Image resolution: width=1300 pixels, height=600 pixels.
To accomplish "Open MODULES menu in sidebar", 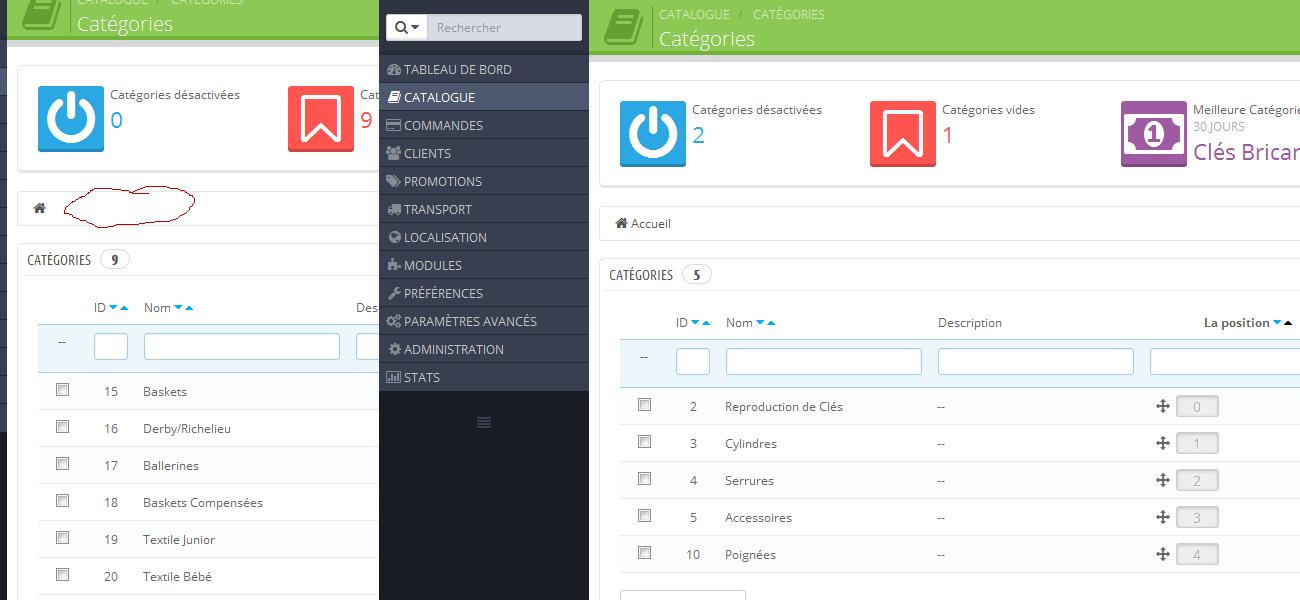I will [484, 265].
